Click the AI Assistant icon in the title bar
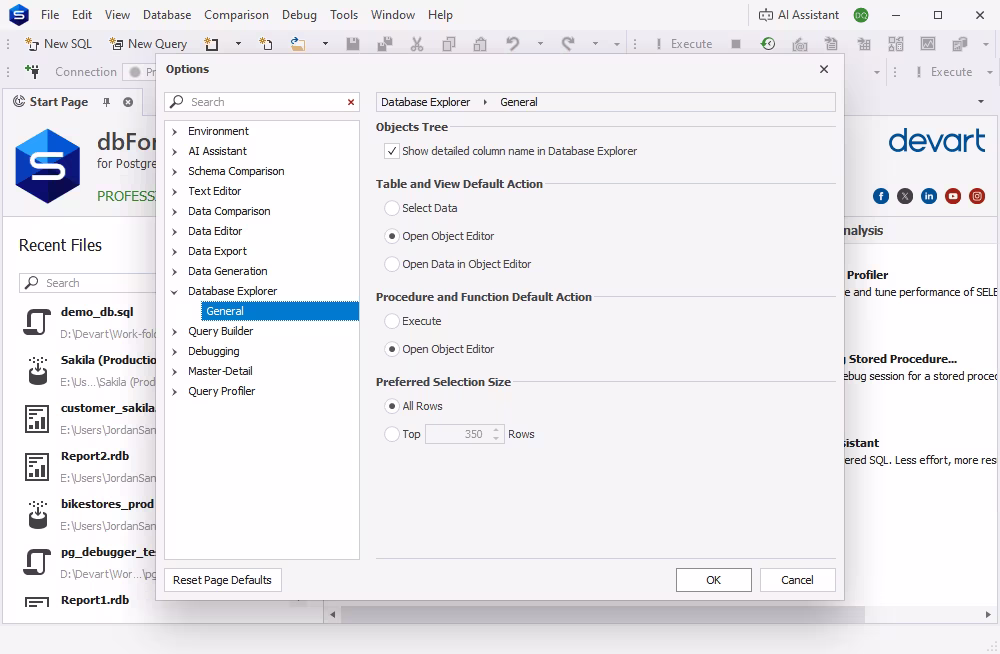The height and width of the screenshot is (654, 1000). pos(766,15)
